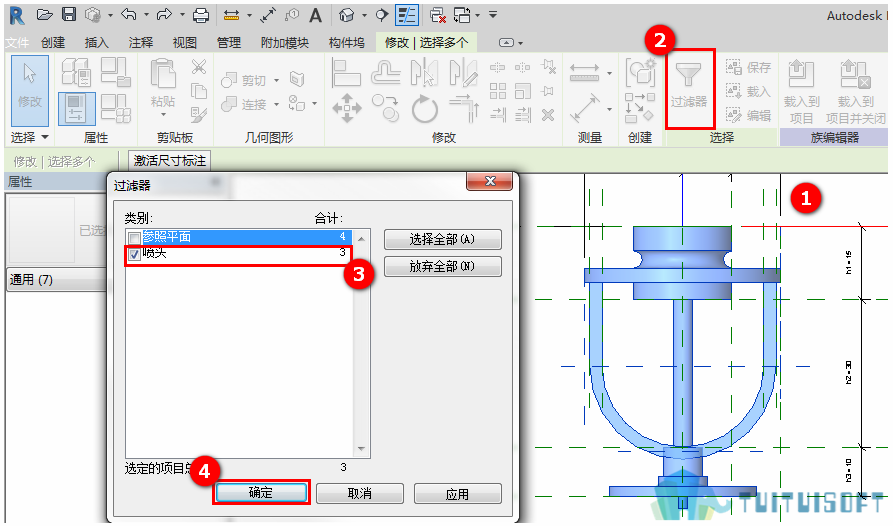The image size is (893, 526).
Task: Select the 参照平面 row in category list
Action: tap(239, 237)
